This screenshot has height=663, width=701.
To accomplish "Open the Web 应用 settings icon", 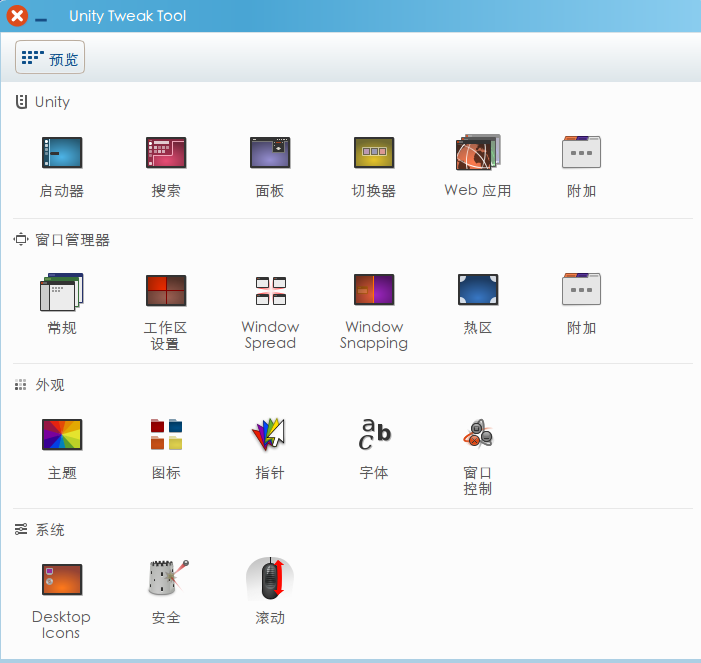I will click(x=478, y=153).
